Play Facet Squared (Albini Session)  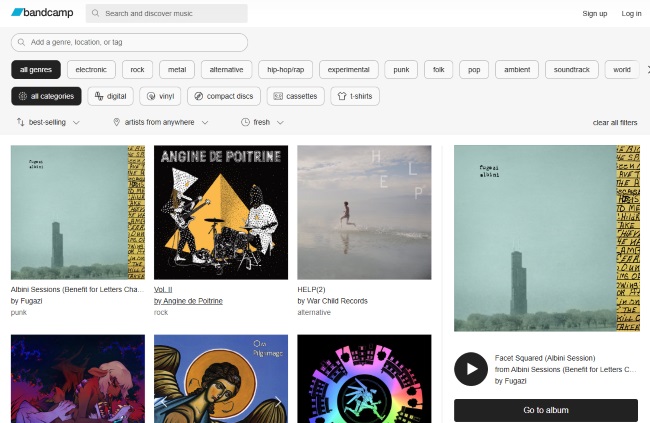click(471, 369)
